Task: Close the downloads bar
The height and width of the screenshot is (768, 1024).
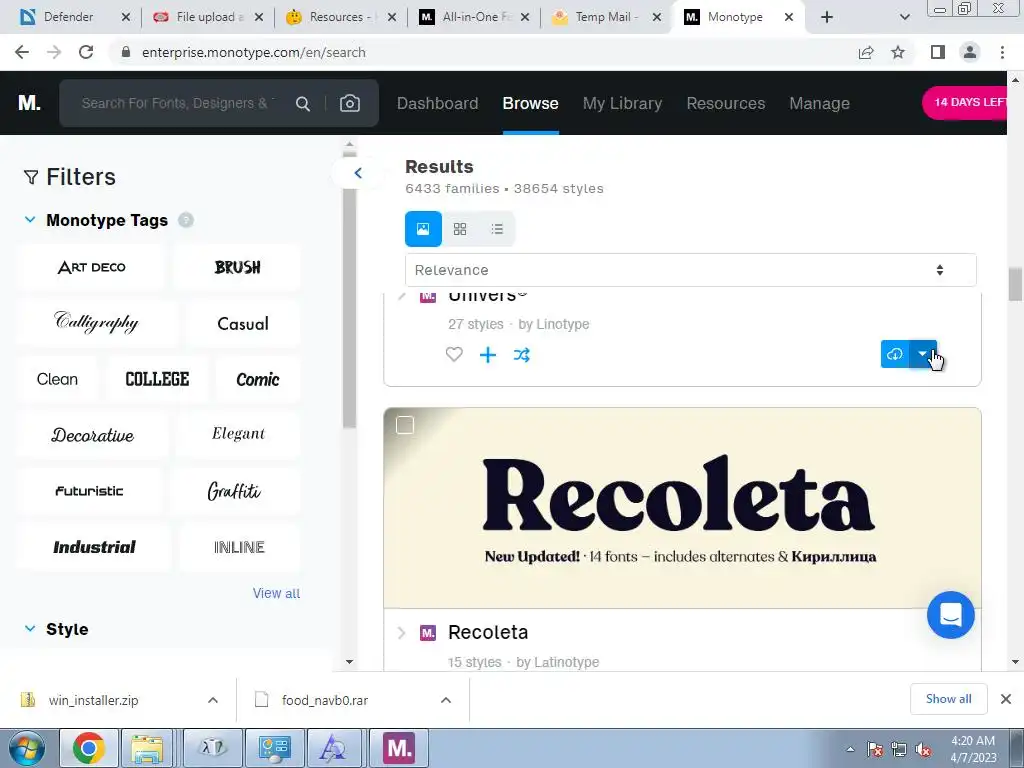Action: click(1006, 699)
